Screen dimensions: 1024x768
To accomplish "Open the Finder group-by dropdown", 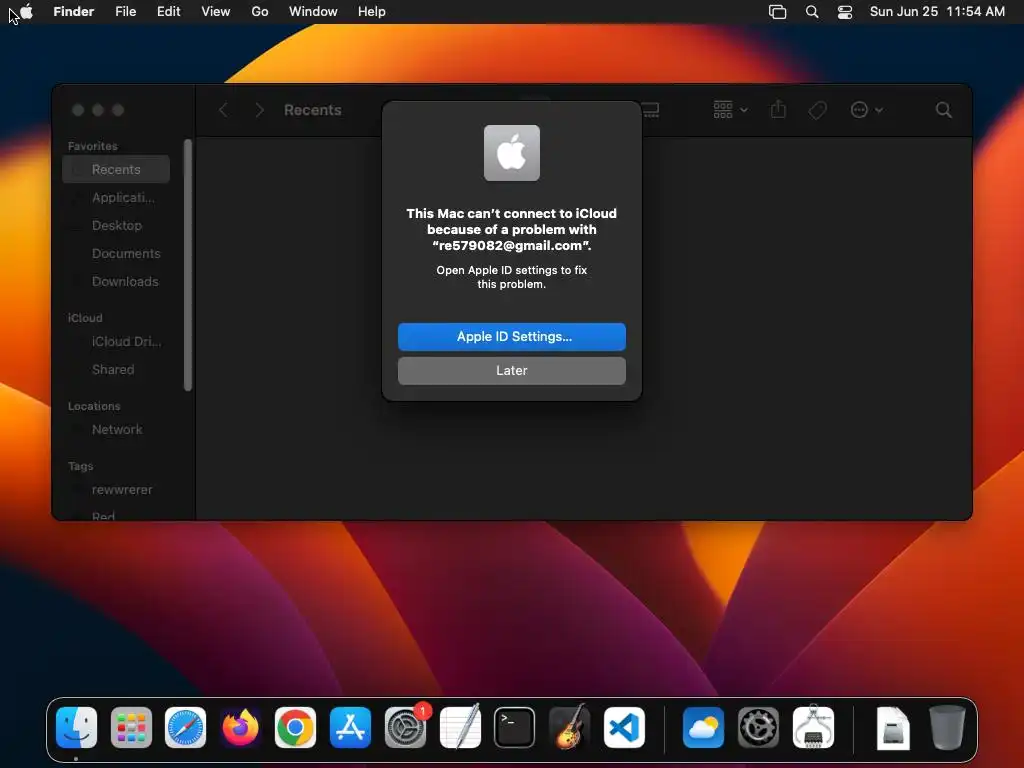I will pos(730,110).
